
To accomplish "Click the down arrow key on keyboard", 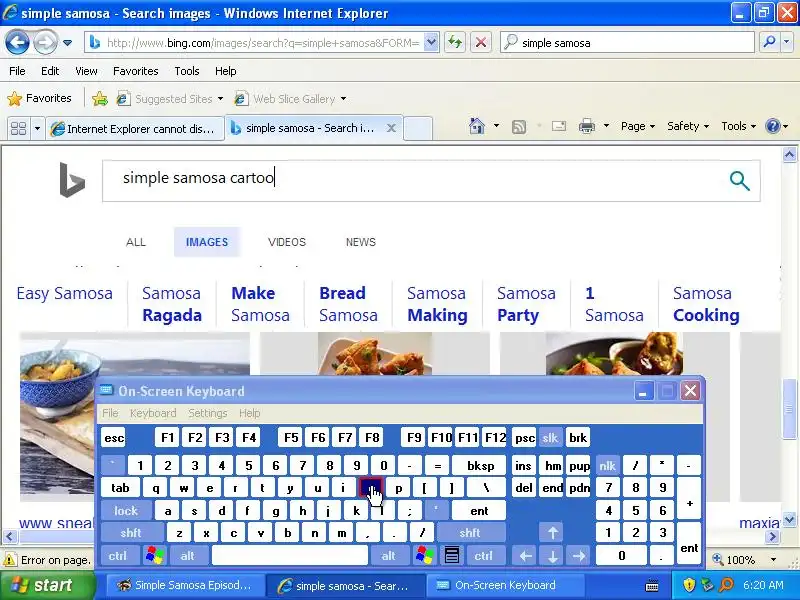I will 552,556.
